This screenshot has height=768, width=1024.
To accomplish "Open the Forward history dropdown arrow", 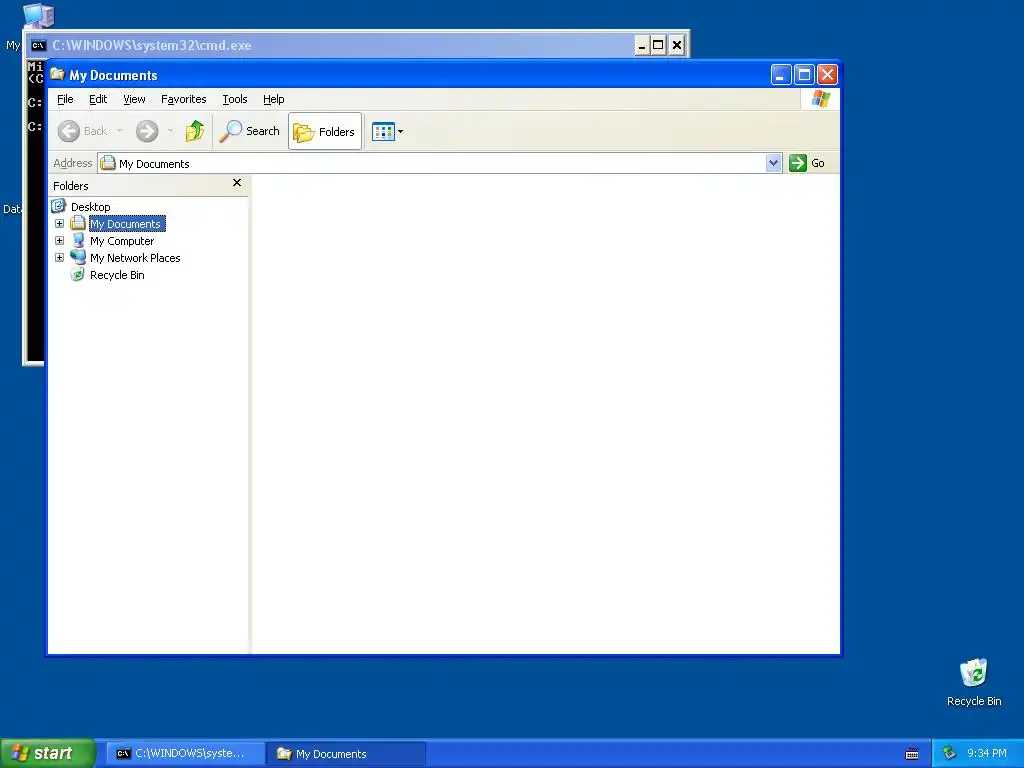I will point(170,131).
